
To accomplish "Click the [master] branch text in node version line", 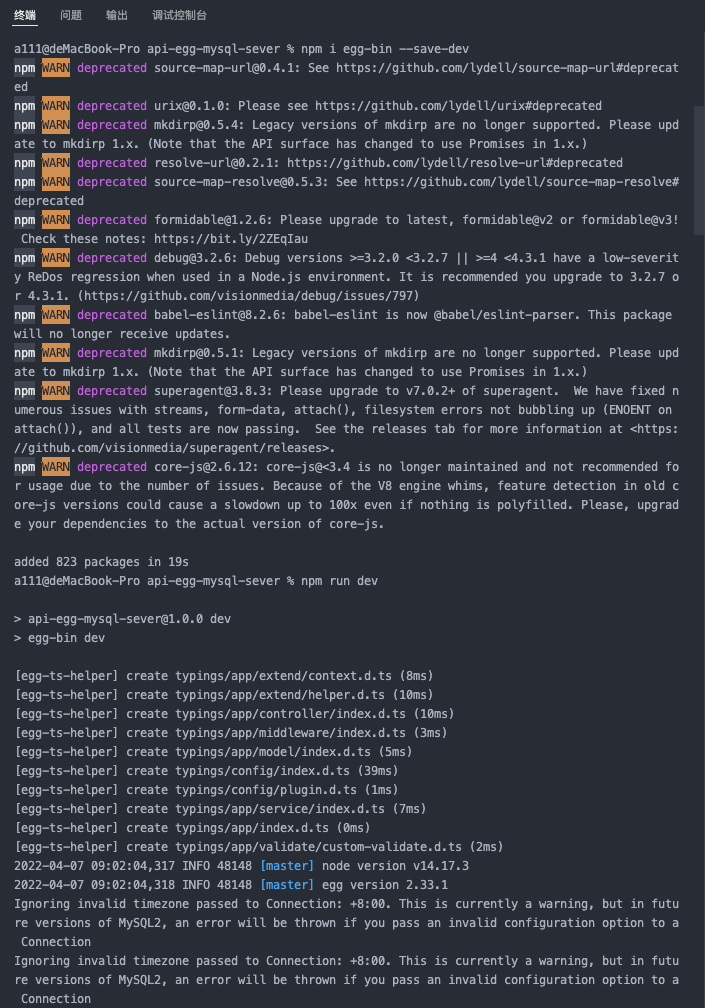I will tap(287, 865).
